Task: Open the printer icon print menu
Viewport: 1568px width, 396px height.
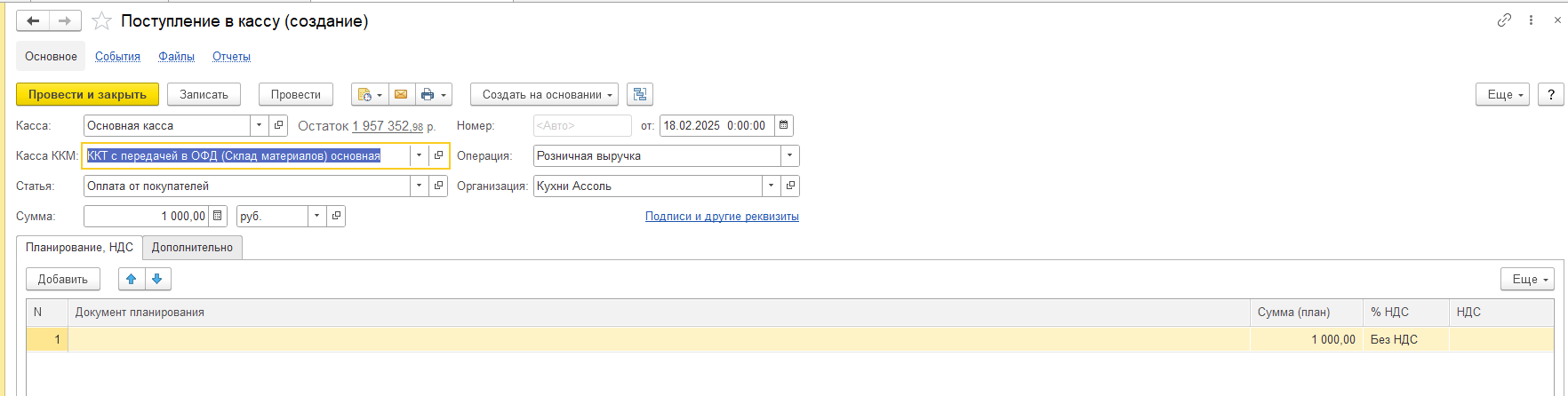Action: click(x=434, y=94)
